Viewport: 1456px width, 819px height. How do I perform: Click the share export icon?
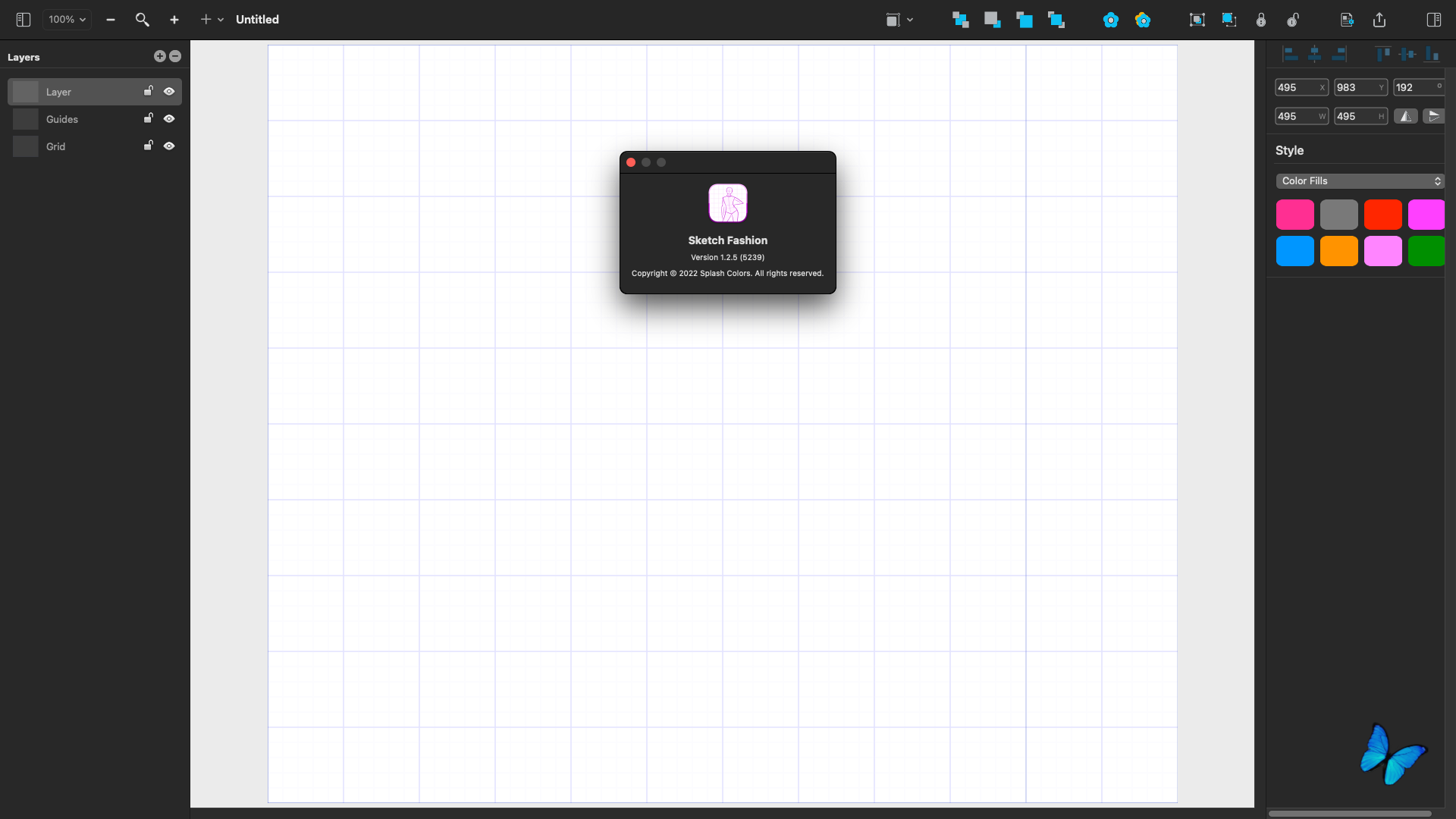pos(1379,20)
